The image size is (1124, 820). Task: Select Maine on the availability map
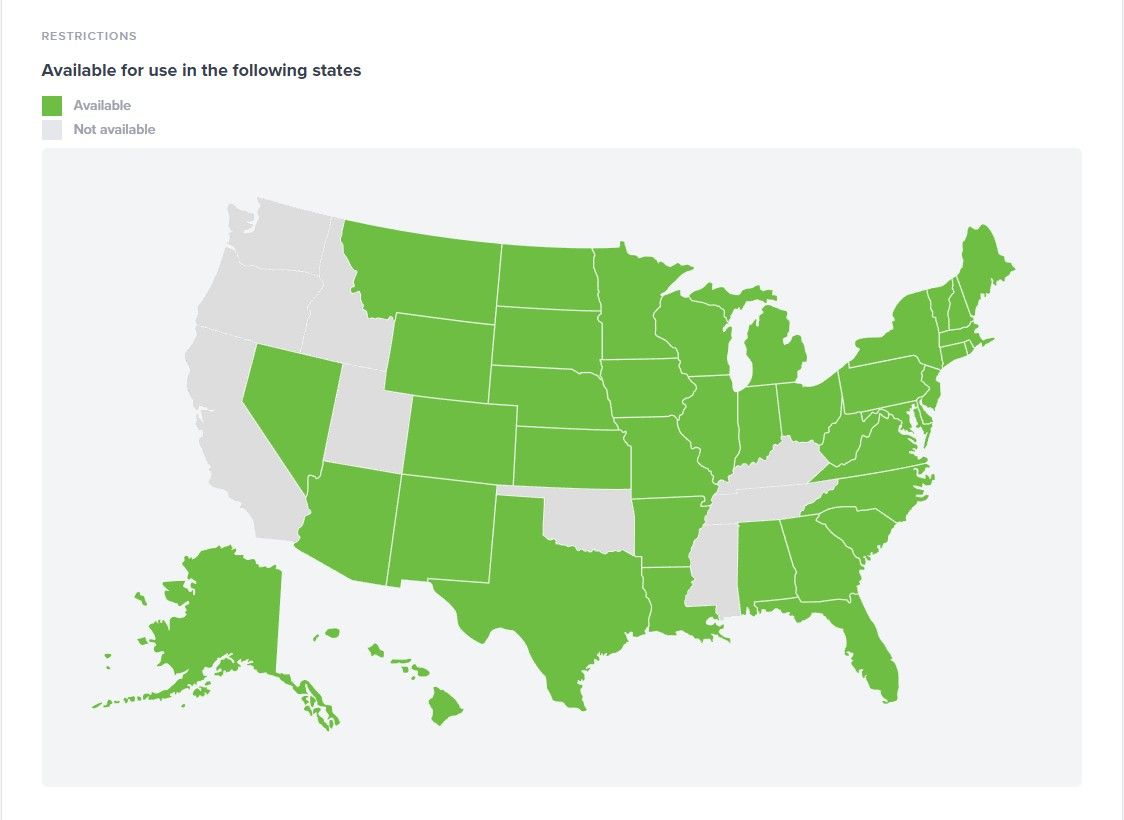point(985,265)
